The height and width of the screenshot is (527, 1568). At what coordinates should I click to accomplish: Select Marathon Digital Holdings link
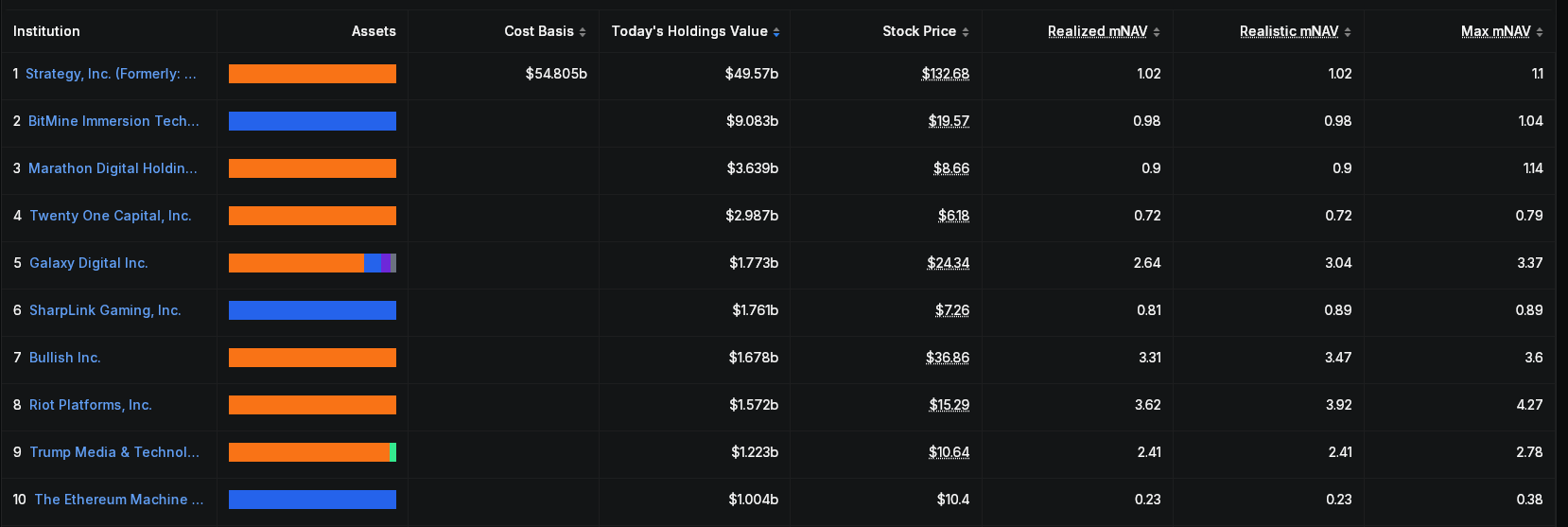pyautogui.click(x=113, y=168)
